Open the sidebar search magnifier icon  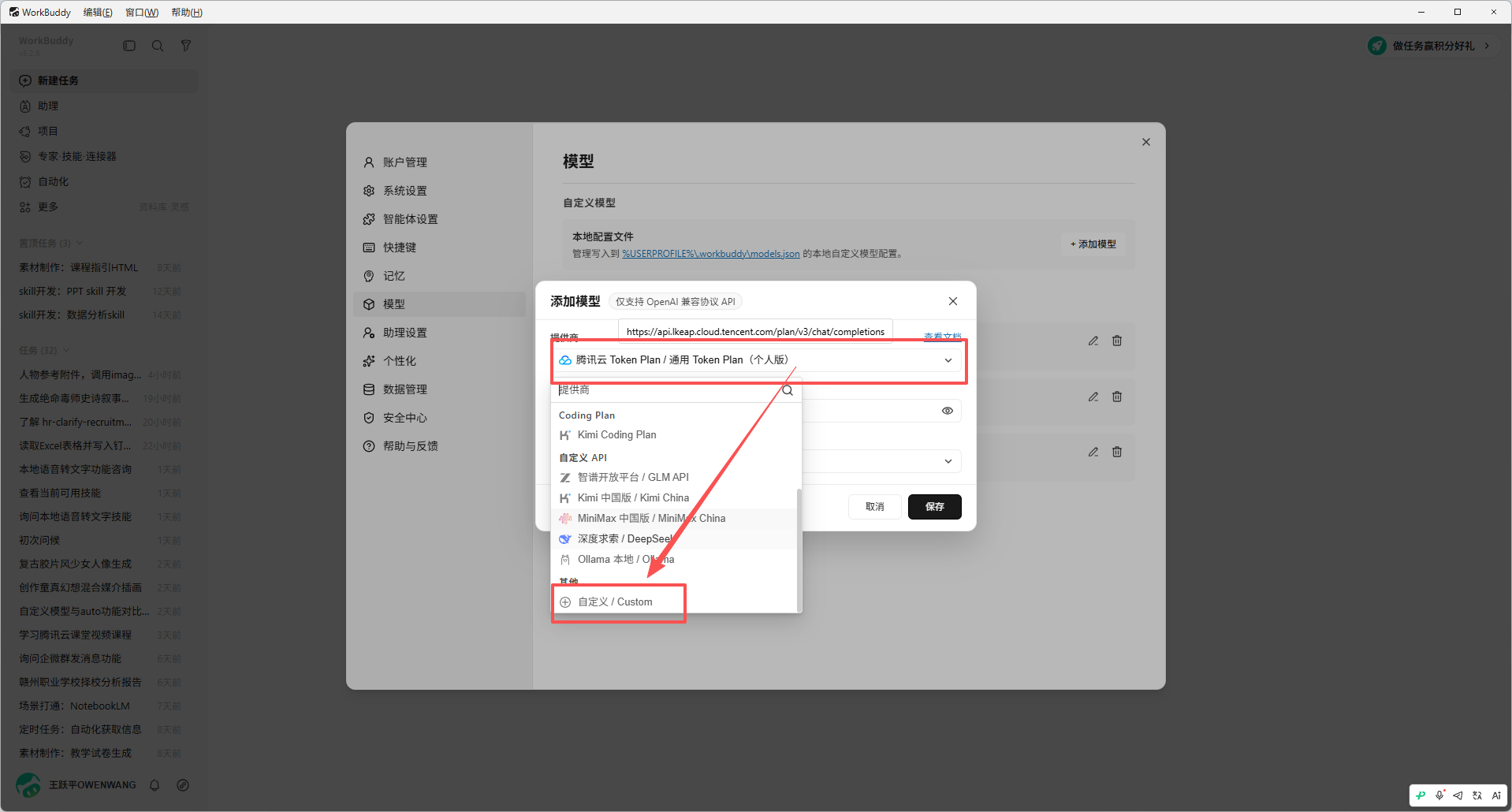[158, 46]
